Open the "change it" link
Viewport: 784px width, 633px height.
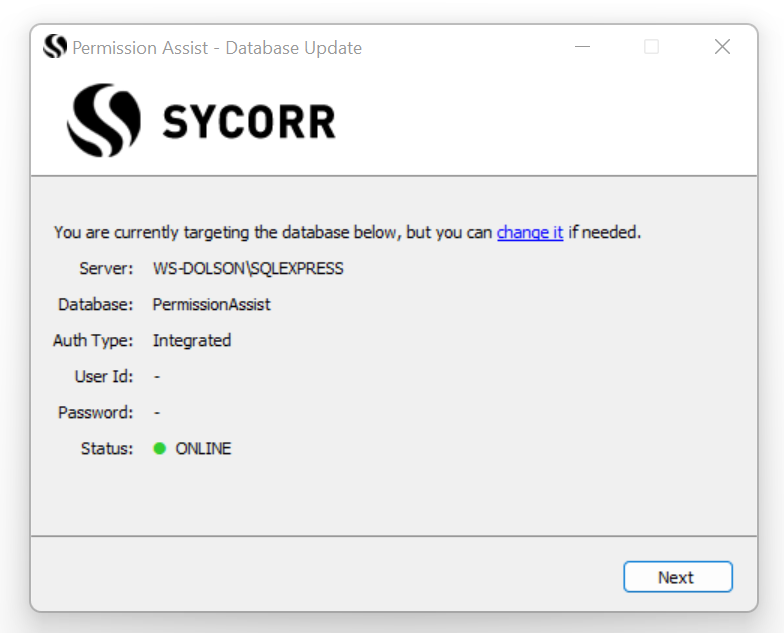click(530, 232)
